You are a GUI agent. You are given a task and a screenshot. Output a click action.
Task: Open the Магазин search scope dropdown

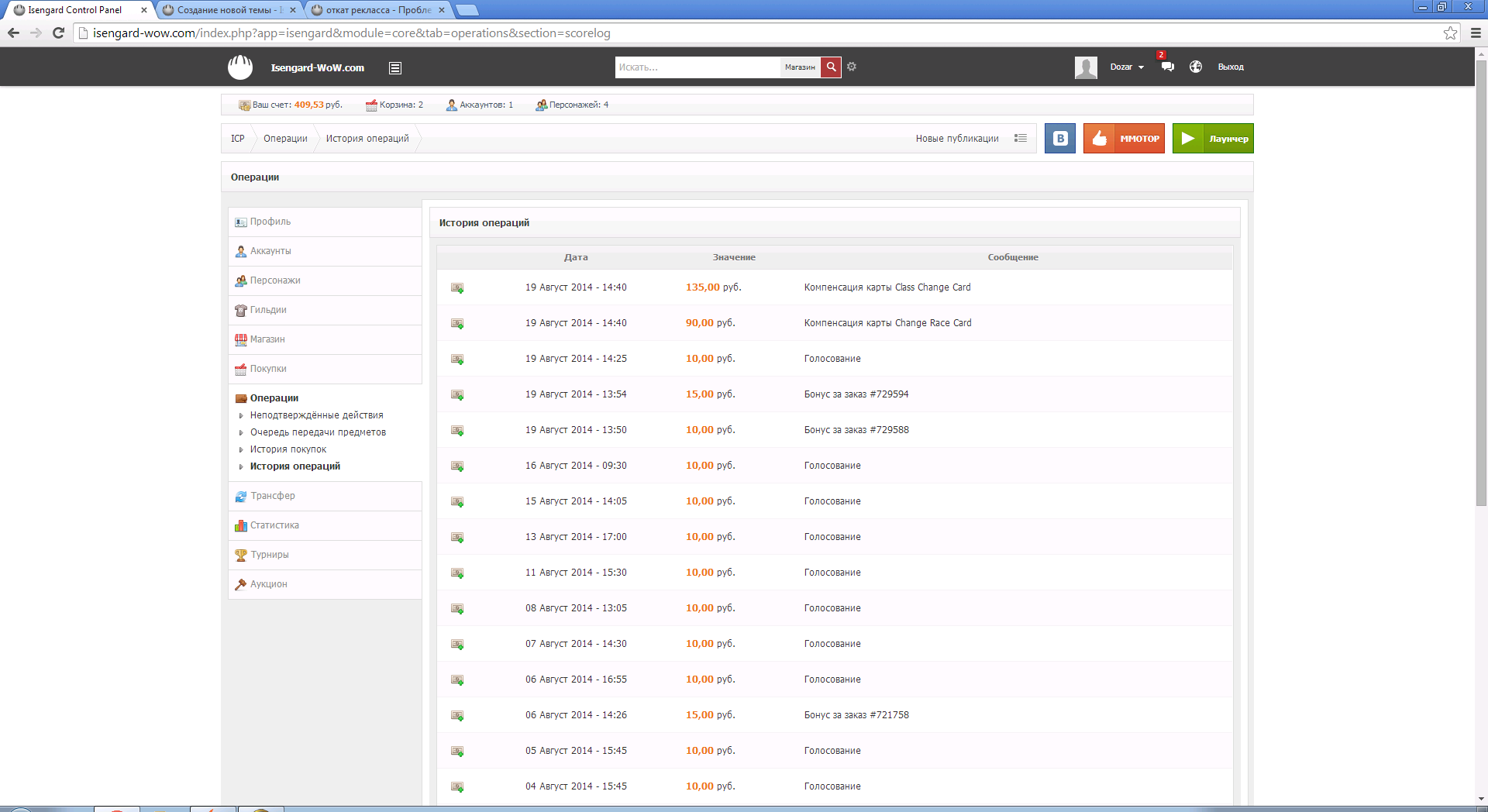[800, 67]
